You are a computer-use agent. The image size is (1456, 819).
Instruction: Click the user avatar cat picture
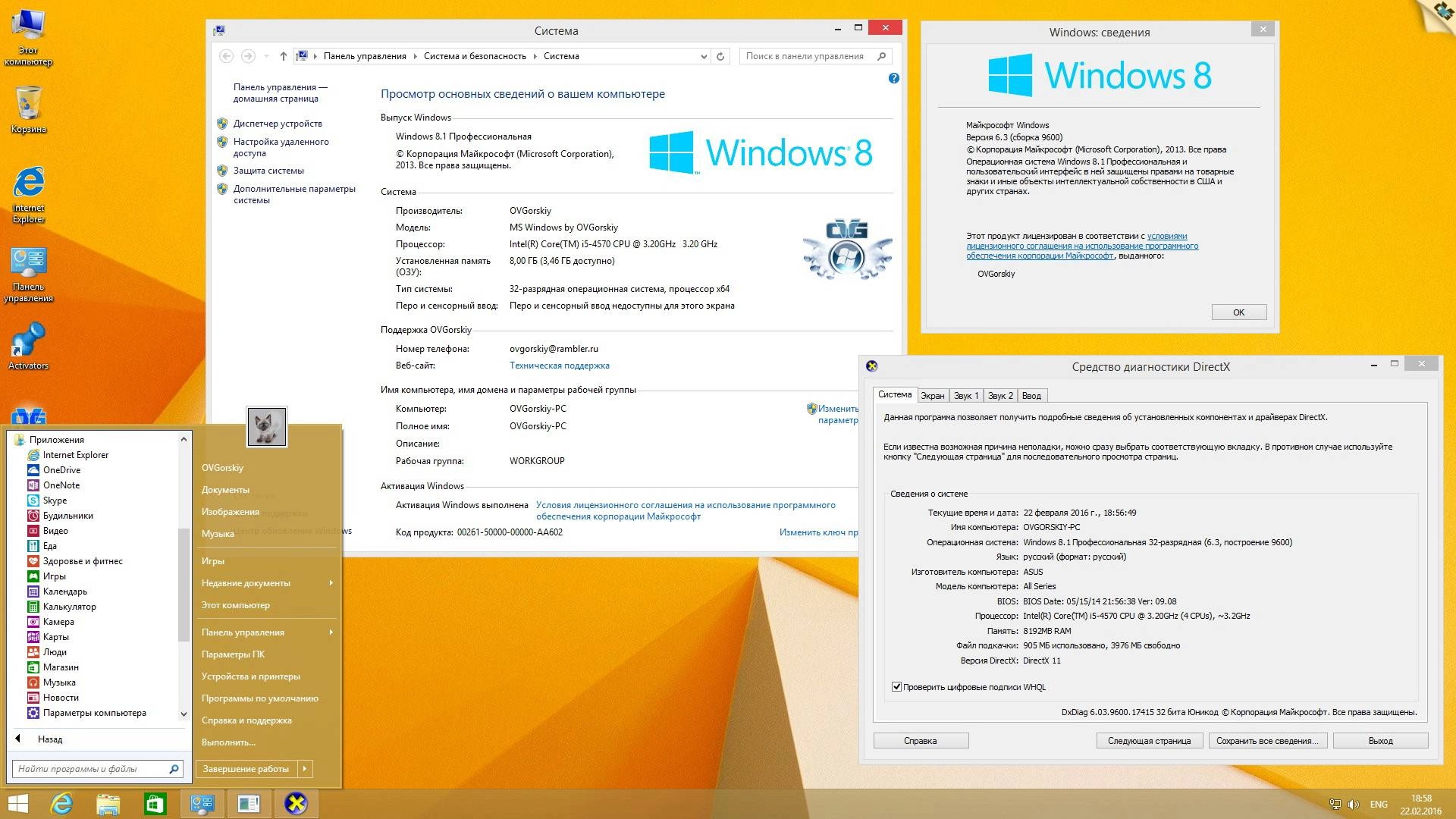(x=267, y=426)
